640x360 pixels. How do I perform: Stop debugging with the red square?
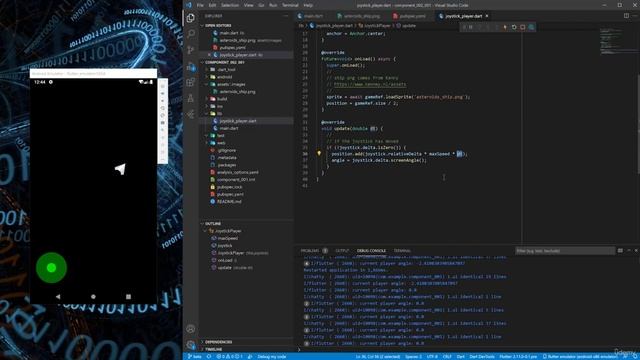522,27
